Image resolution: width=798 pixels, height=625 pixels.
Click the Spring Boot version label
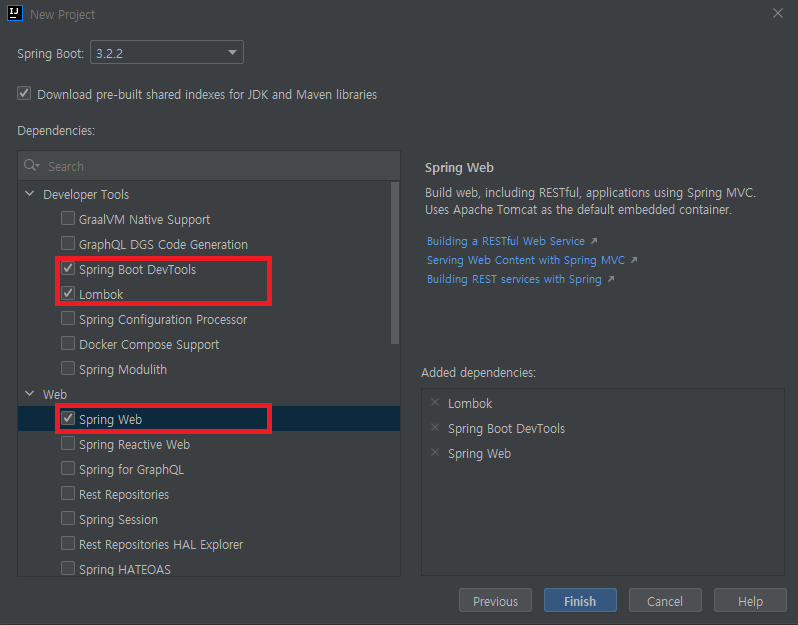[50, 53]
